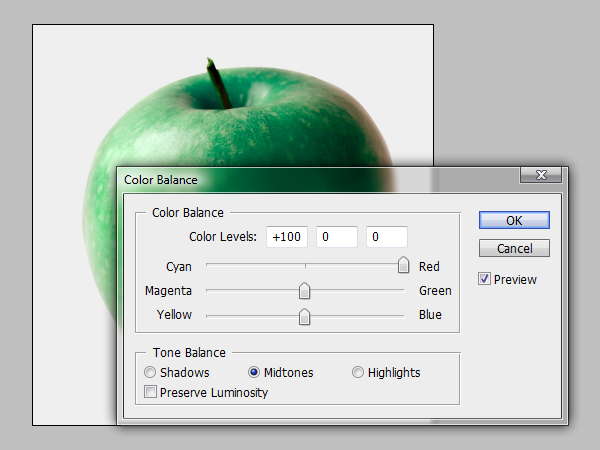This screenshot has width=600, height=450.
Task: Click the second Color Levels field
Action: click(337, 236)
